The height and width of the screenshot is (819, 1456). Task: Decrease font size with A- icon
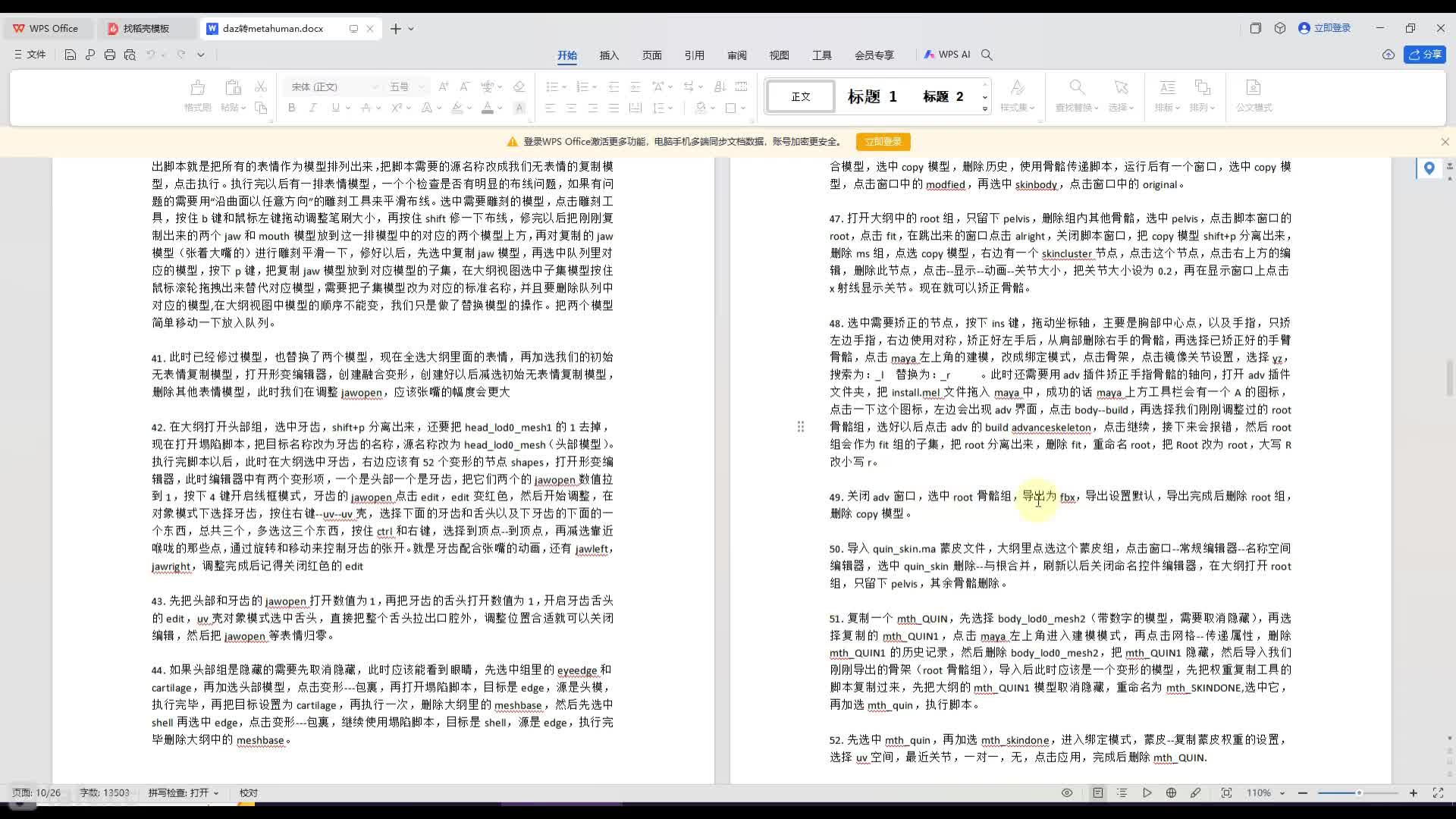(465, 86)
